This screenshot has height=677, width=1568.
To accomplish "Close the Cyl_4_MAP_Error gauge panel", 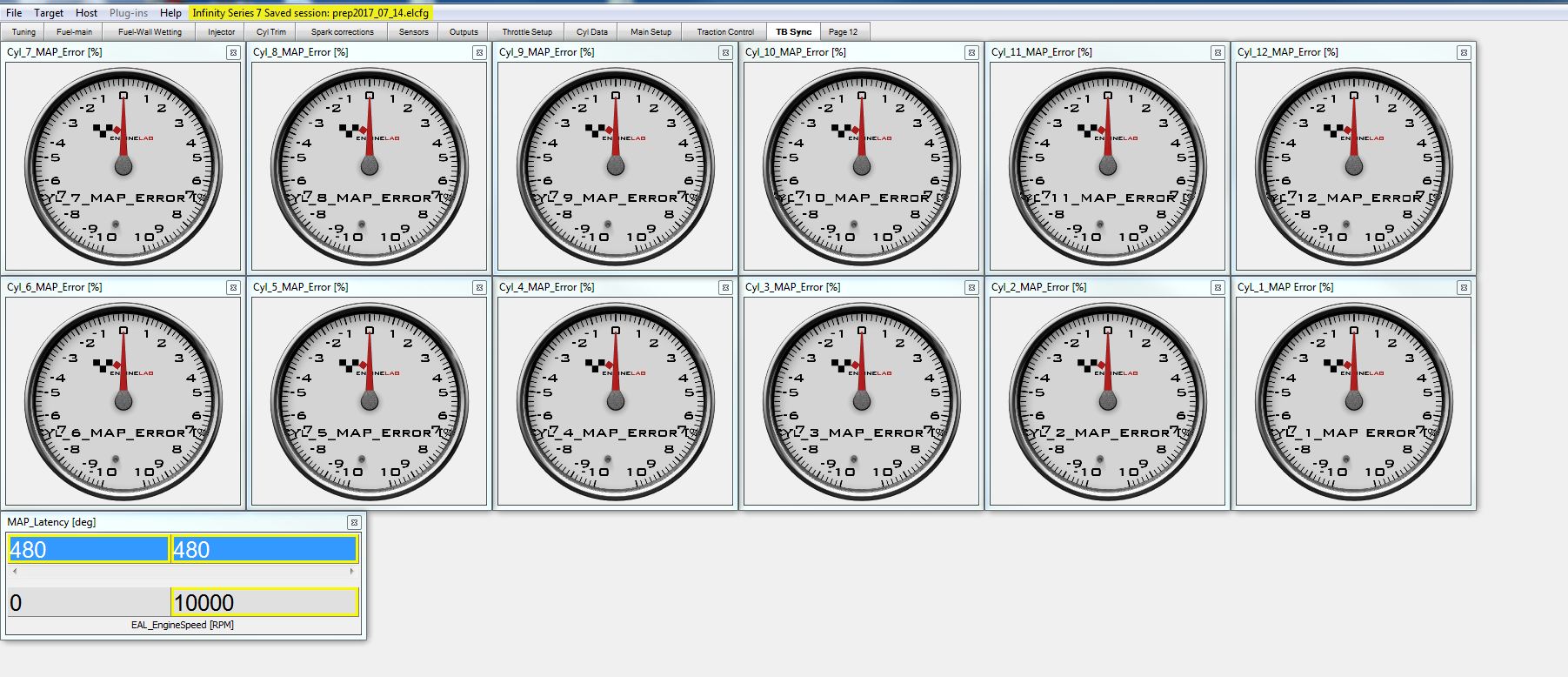I will (x=725, y=288).
